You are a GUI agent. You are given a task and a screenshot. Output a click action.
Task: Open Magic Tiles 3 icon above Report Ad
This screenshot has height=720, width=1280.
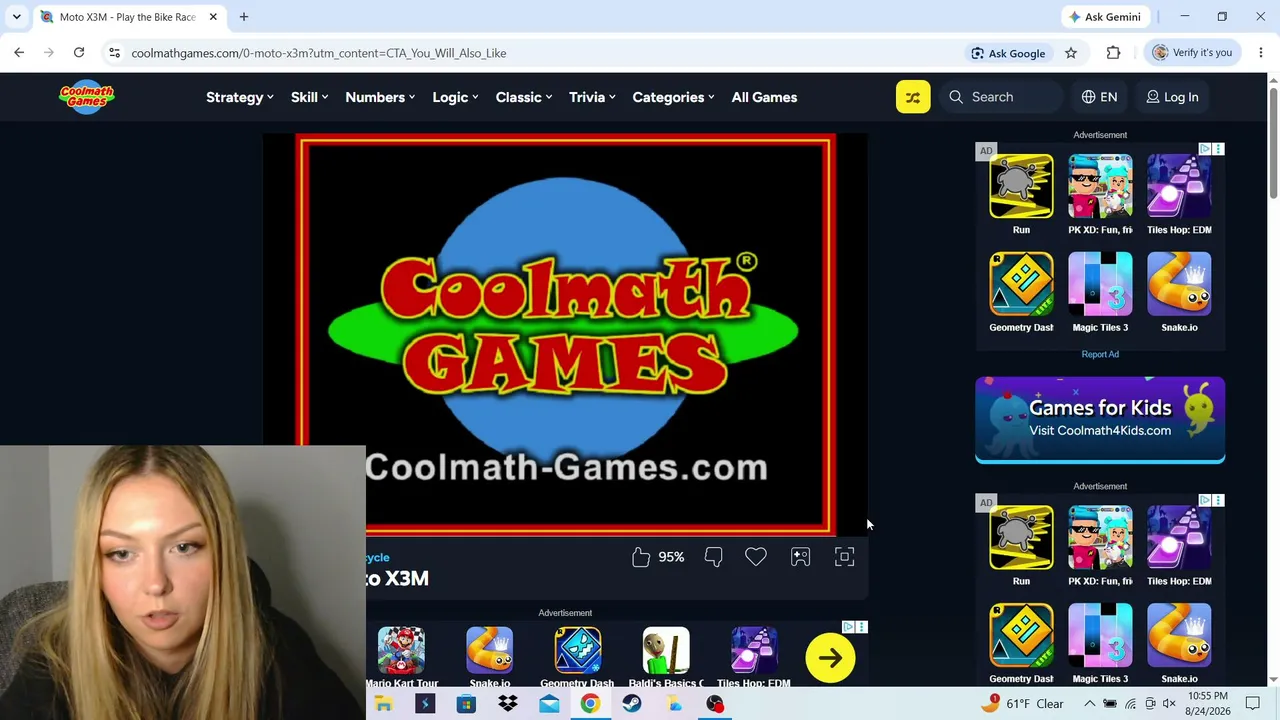(x=1100, y=284)
